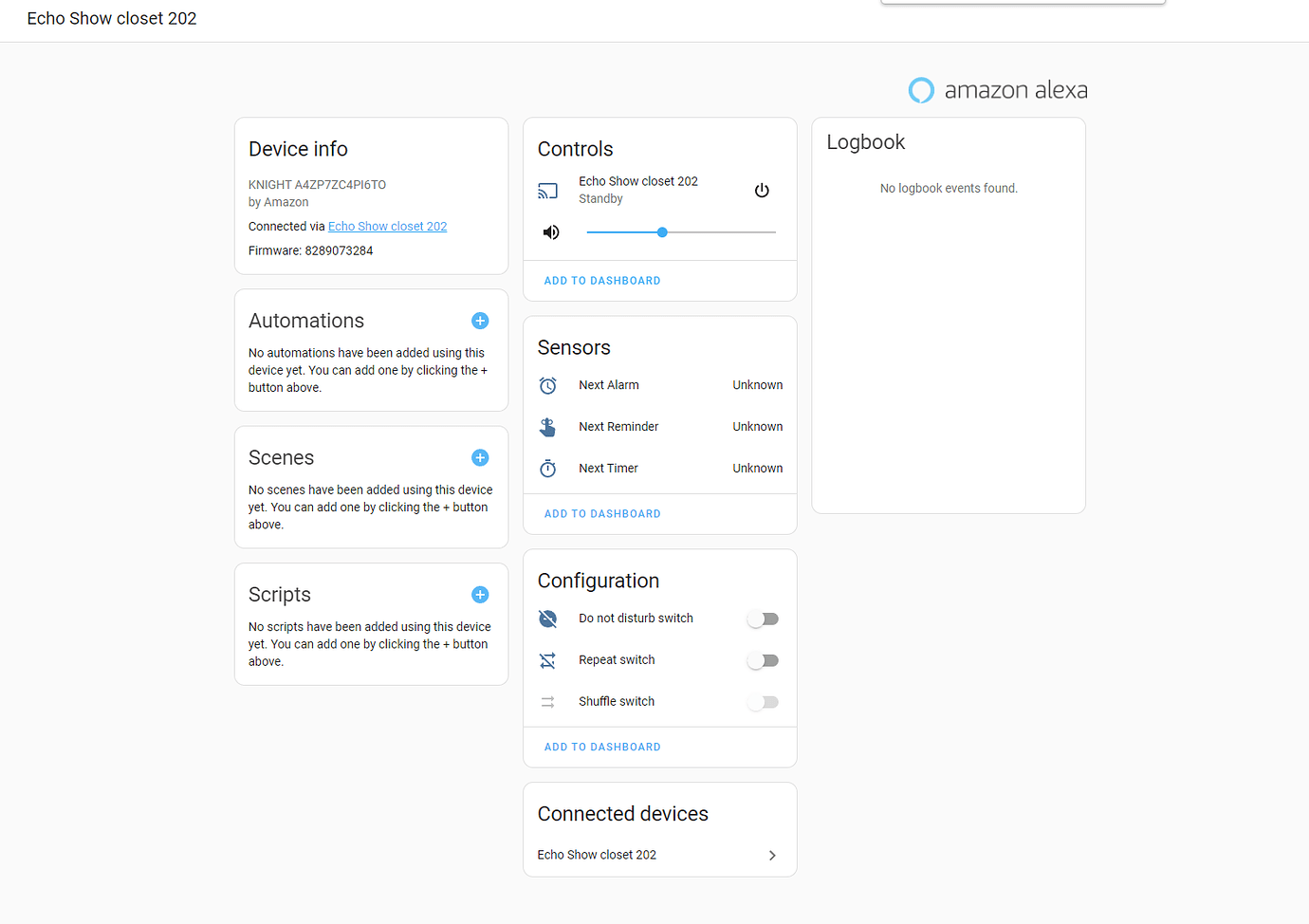
Task: Add a new script with plus icon
Action: 480,595
